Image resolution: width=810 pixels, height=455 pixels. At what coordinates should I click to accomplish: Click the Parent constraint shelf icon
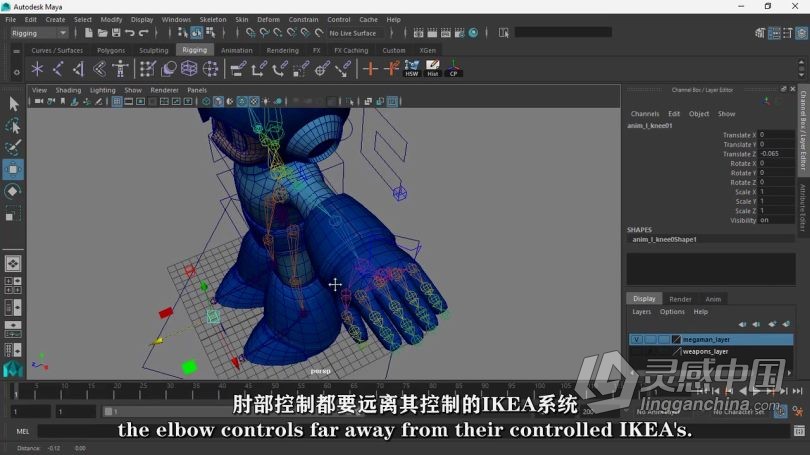pyautogui.click(x=238, y=69)
